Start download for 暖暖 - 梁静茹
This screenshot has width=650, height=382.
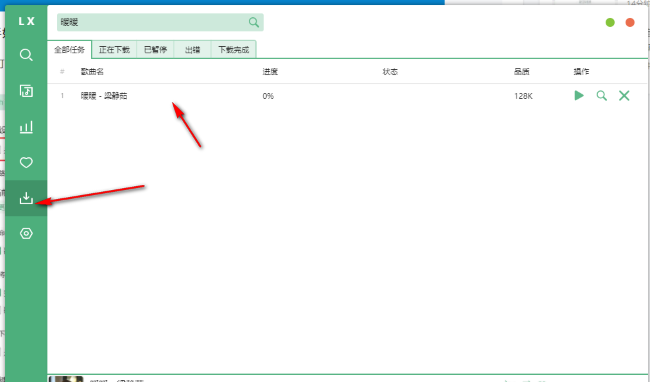579,96
